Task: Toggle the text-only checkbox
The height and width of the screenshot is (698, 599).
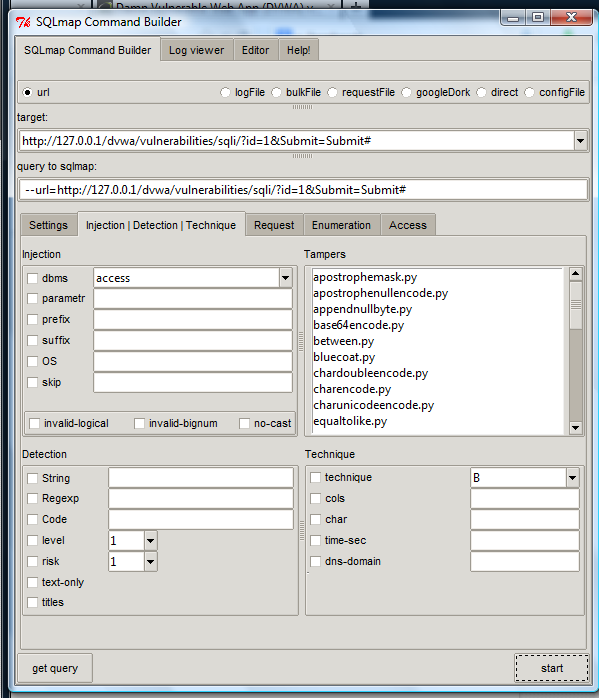Action: coord(32,582)
